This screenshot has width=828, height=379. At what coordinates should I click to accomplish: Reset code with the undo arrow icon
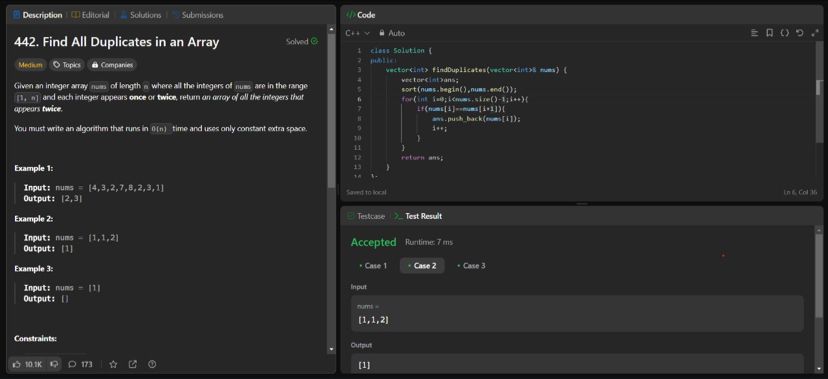pyautogui.click(x=799, y=33)
